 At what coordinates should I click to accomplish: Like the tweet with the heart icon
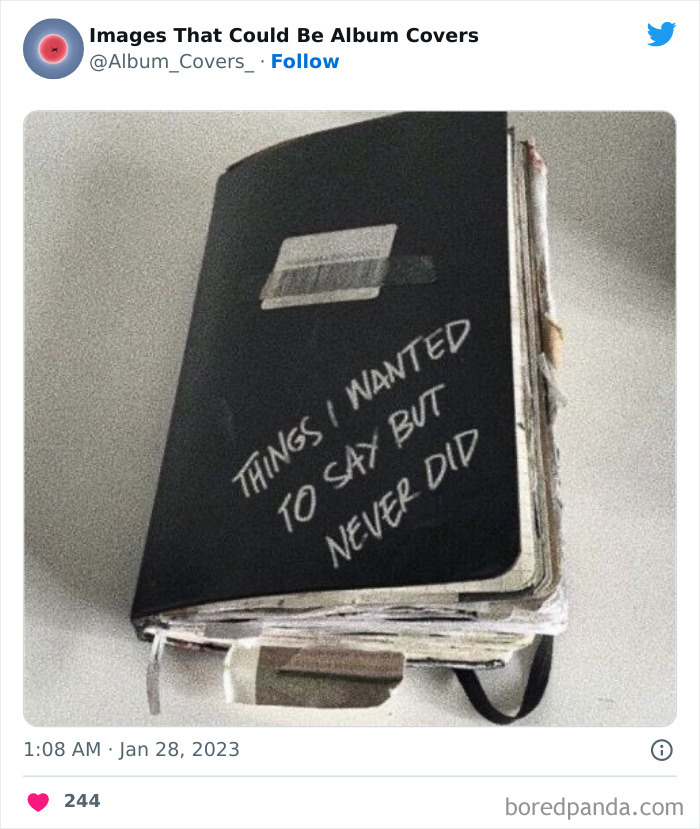click(38, 802)
